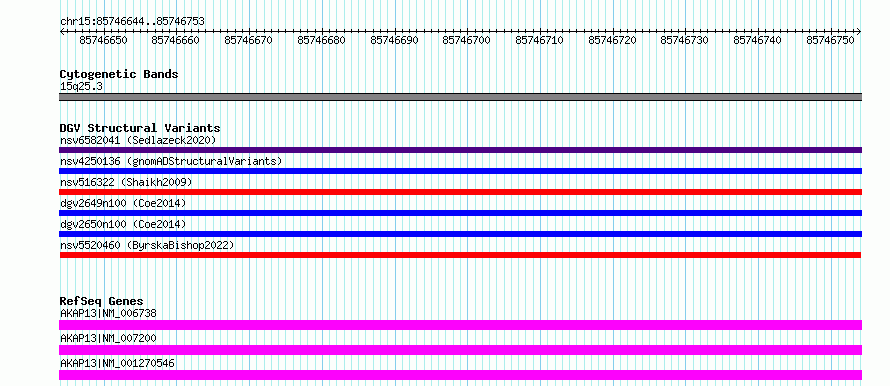Click the nsv4250136 (gnomADStructuralVariants) label
This screenshot has width=890, height=386.
pos(171,161)
